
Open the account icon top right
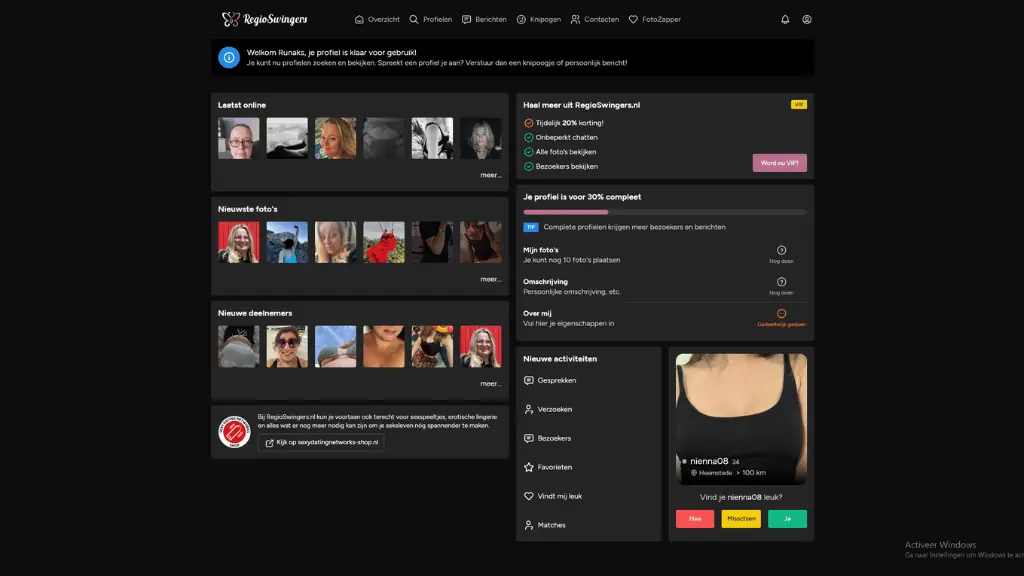point(806,19)
